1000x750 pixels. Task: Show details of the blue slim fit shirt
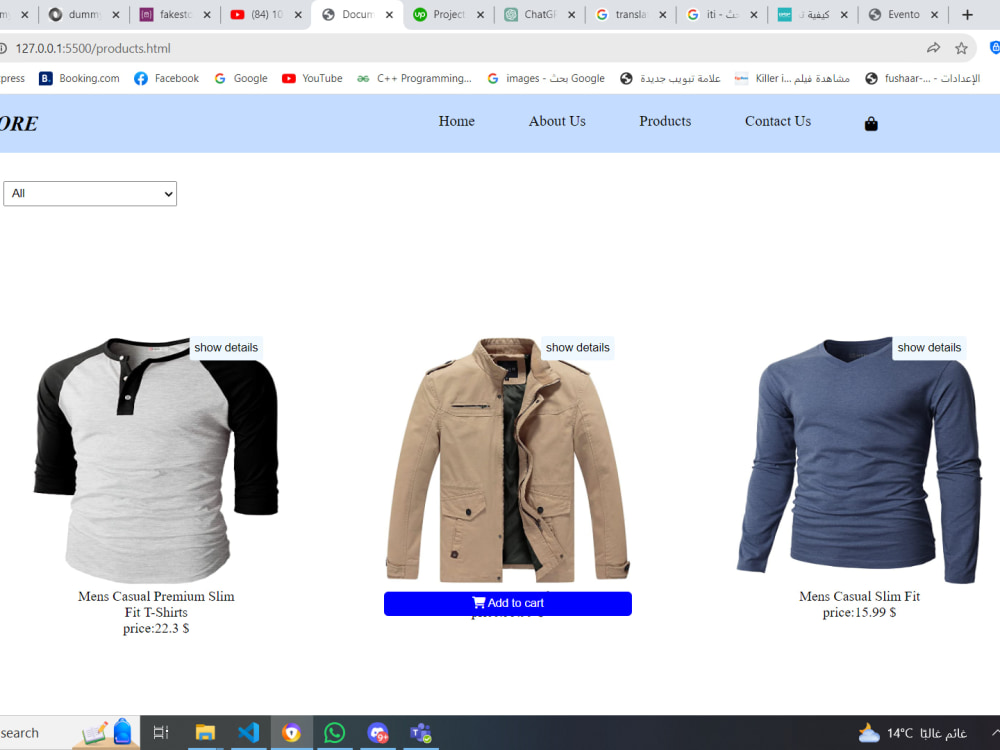tap(929, 348)
